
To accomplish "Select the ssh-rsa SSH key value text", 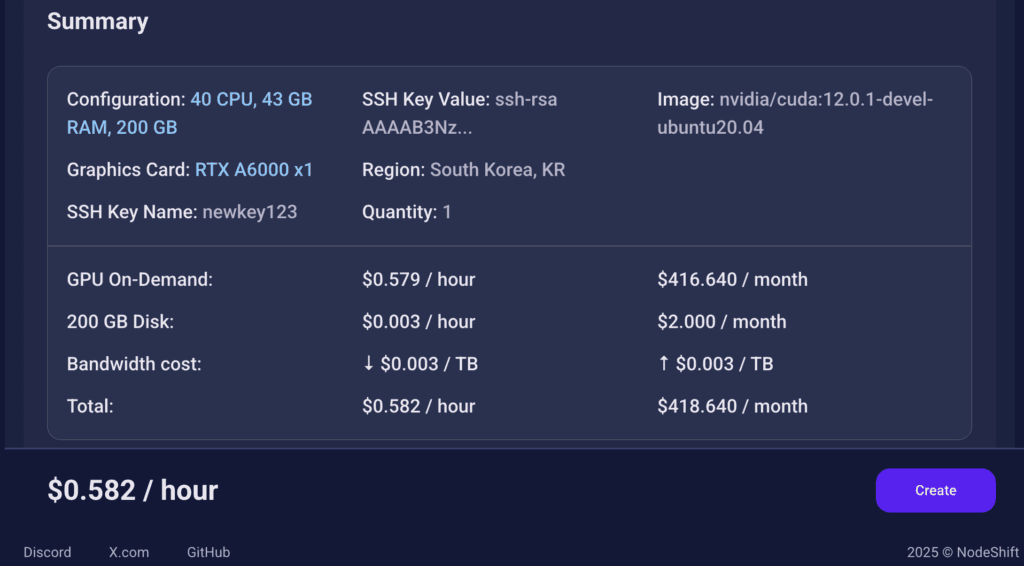I will click(526, 100).
